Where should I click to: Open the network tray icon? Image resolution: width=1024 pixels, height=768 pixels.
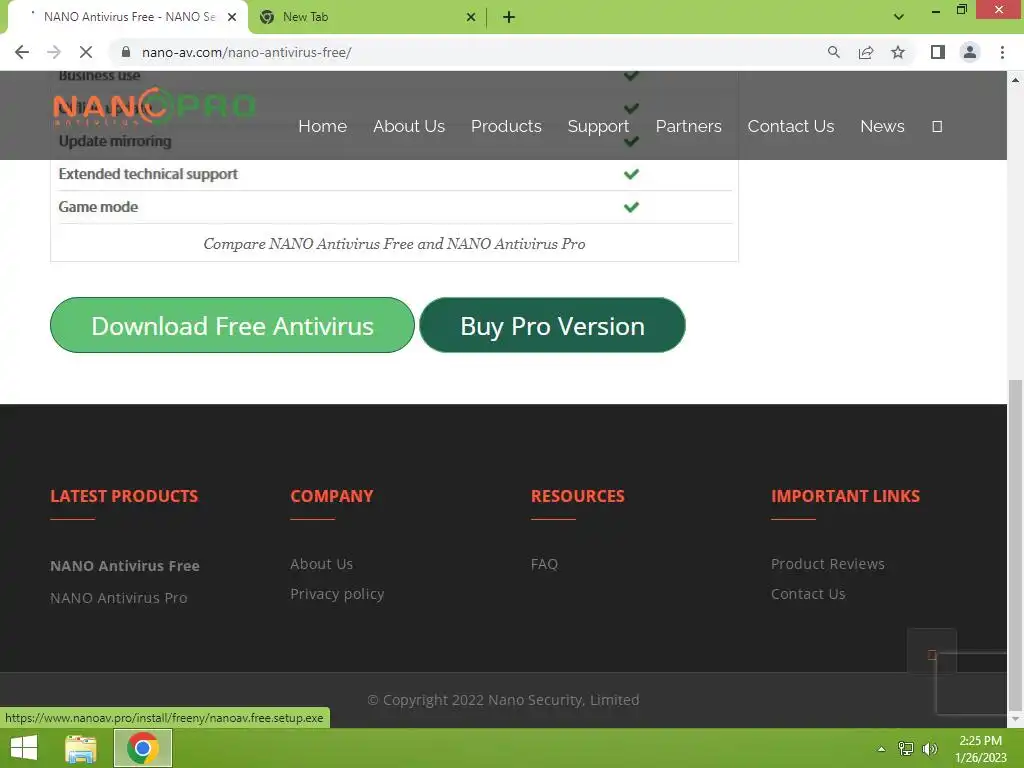(906, 749)
